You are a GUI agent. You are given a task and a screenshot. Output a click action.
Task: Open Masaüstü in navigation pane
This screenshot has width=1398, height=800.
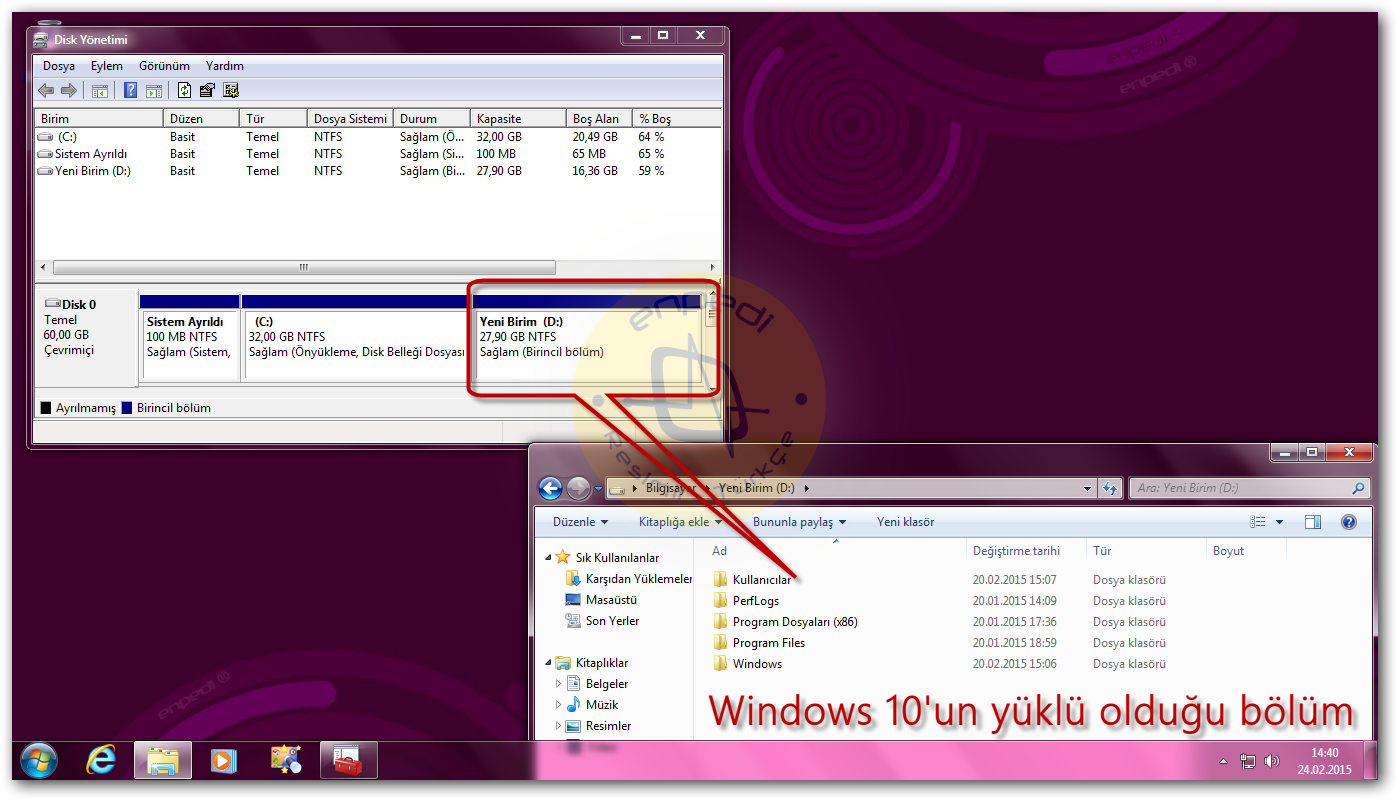pyautogui.click(x=601, y=600)
